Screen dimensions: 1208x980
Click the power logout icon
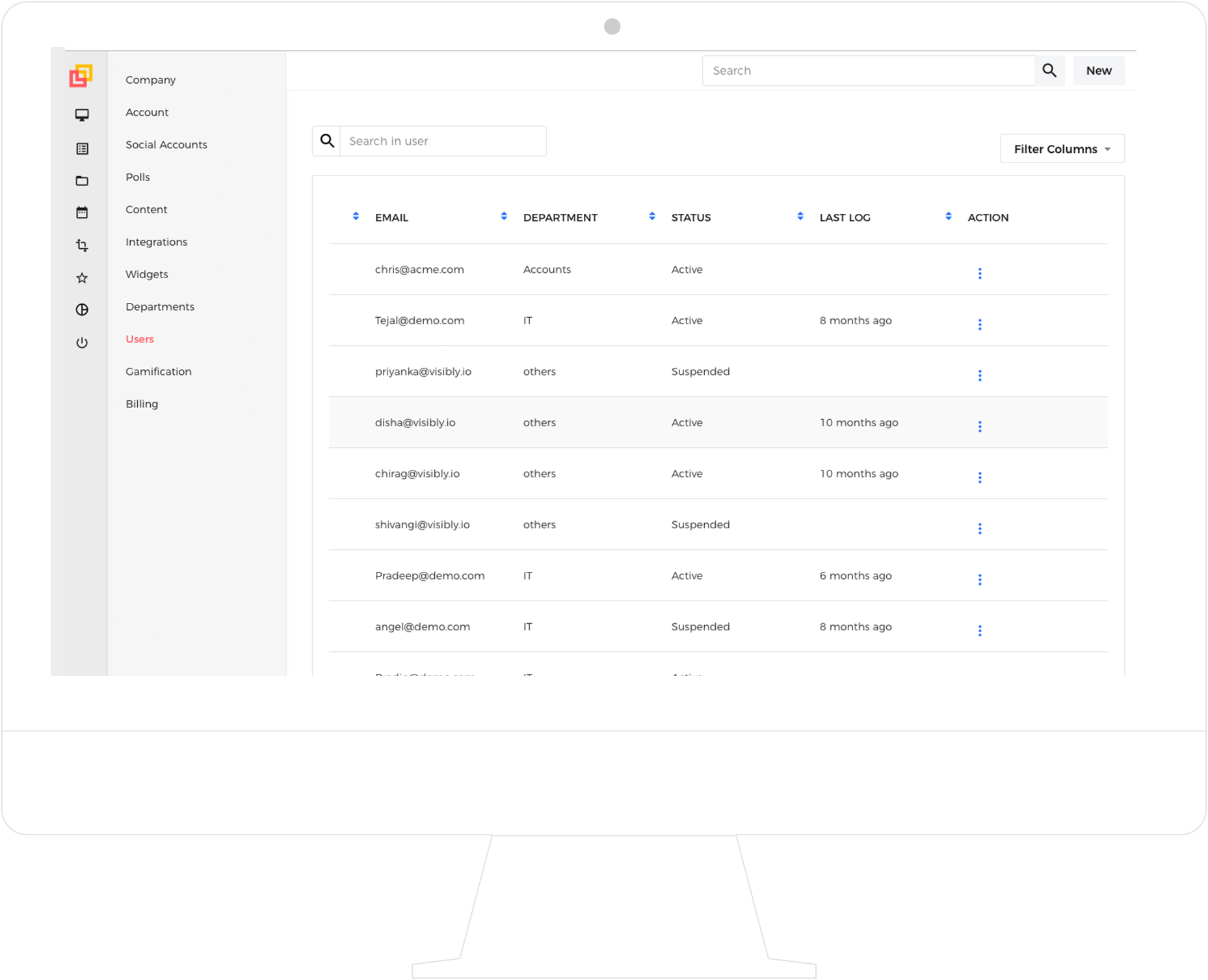click(82, 342)
